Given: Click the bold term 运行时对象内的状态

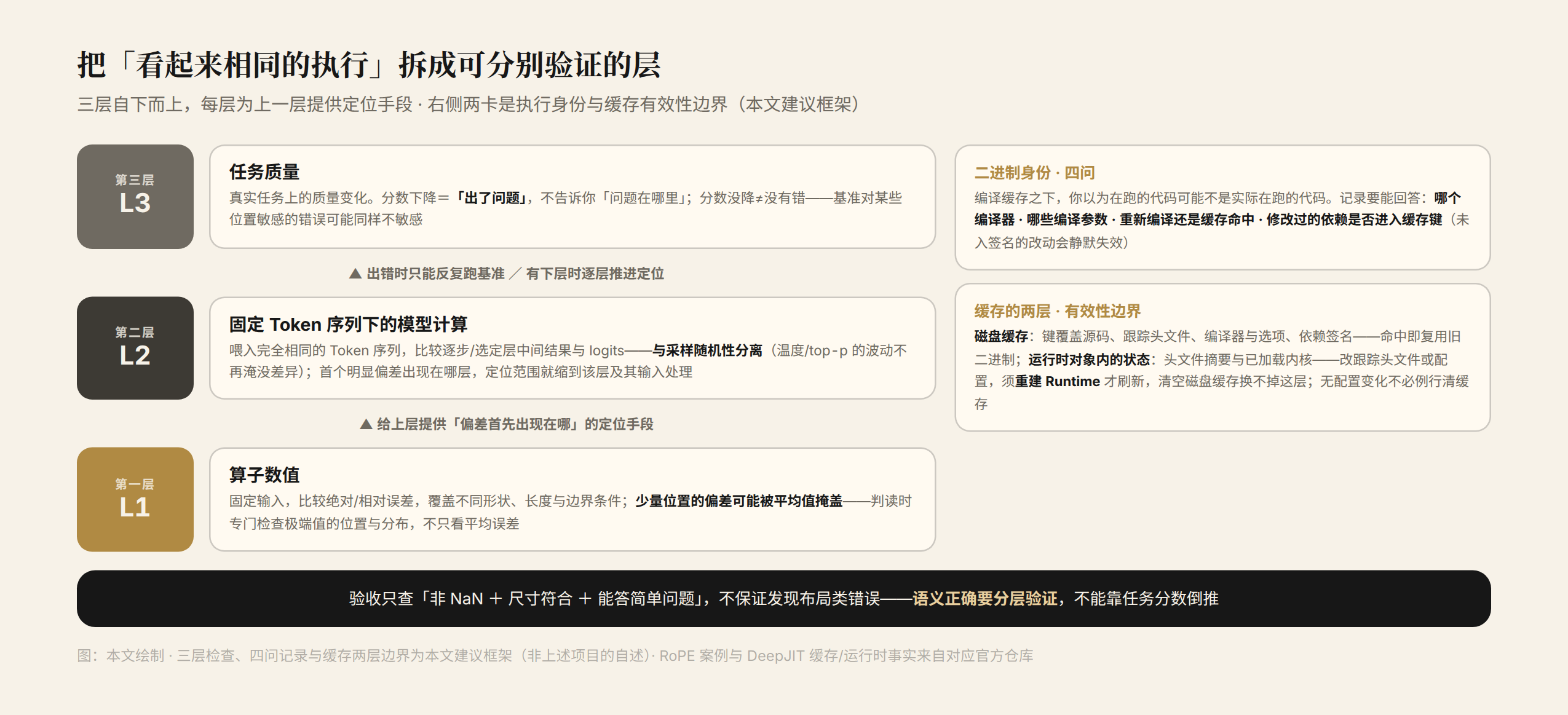Looking at the screenshot, I should (1089, 359).
